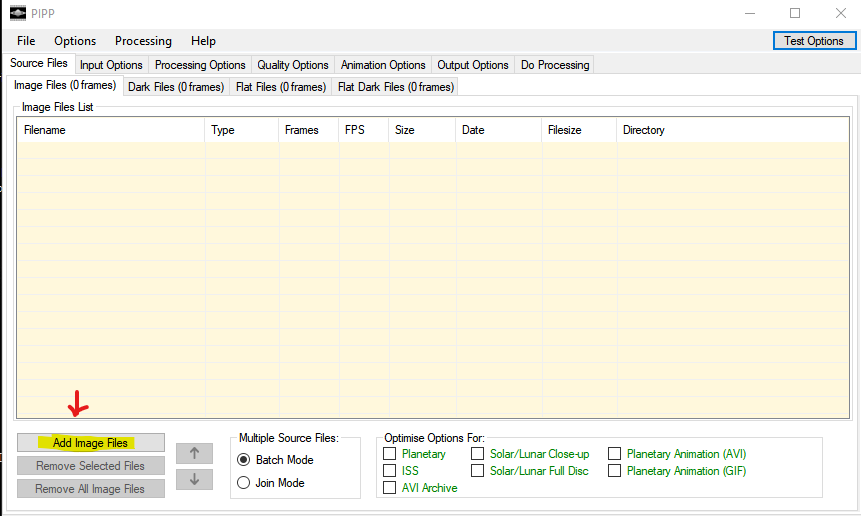Move selected file up with arrow button
The image size is (861, 516).
click(x=194, y=453)
